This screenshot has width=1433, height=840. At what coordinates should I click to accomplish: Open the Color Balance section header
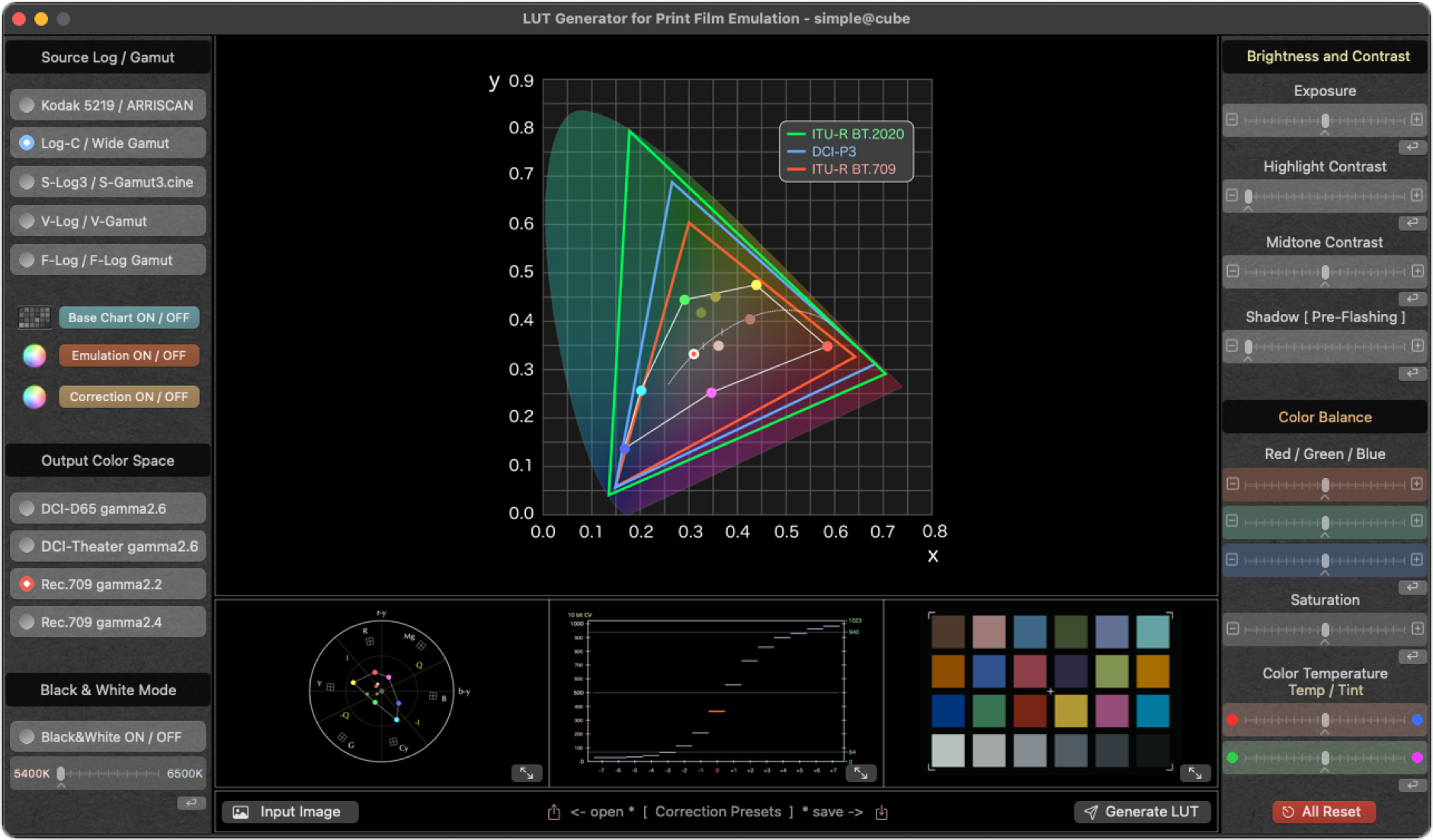(1325, 417)
